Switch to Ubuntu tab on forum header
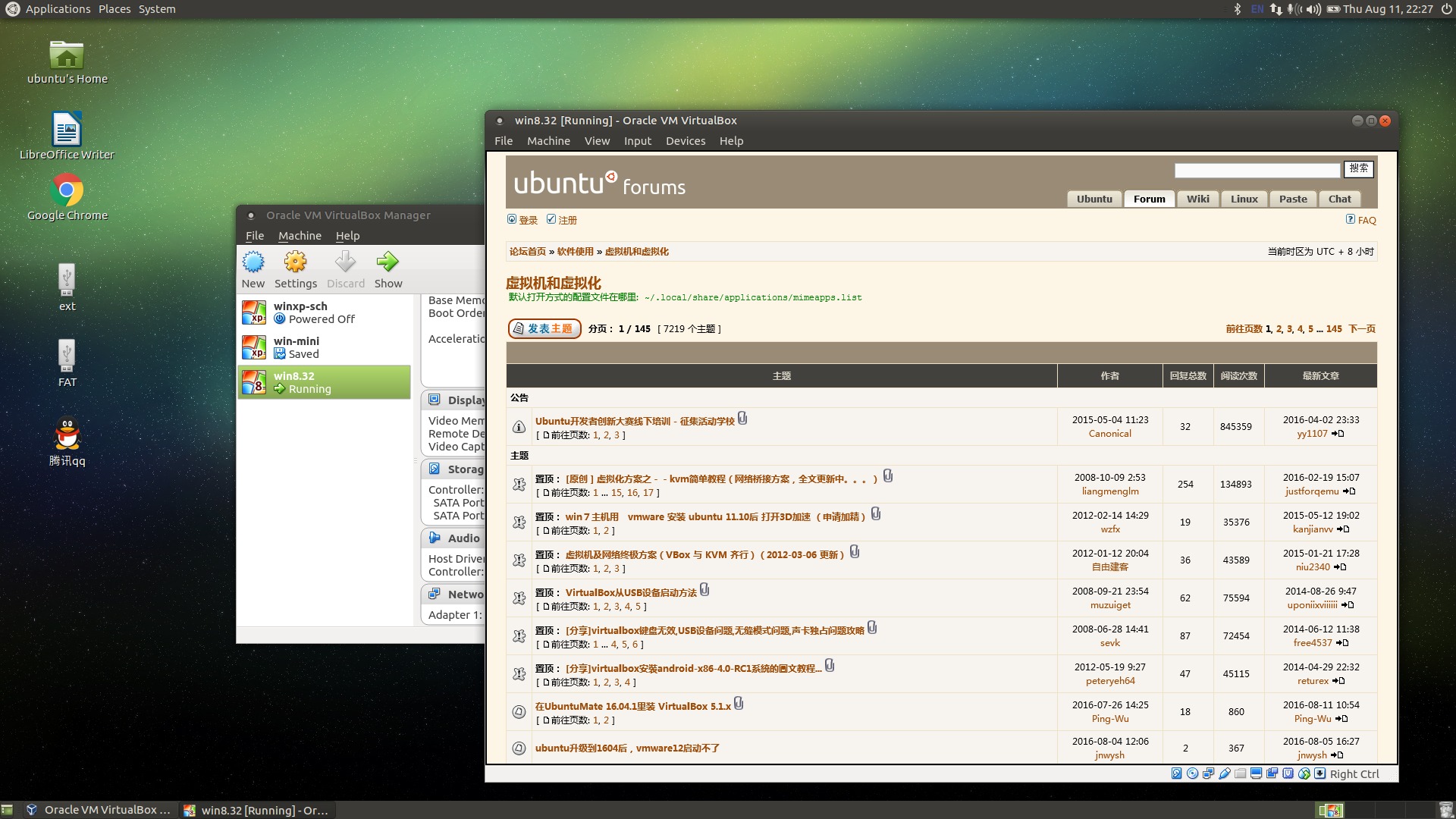Viewport: 1456px width, 819px height. coord(1094,199)
